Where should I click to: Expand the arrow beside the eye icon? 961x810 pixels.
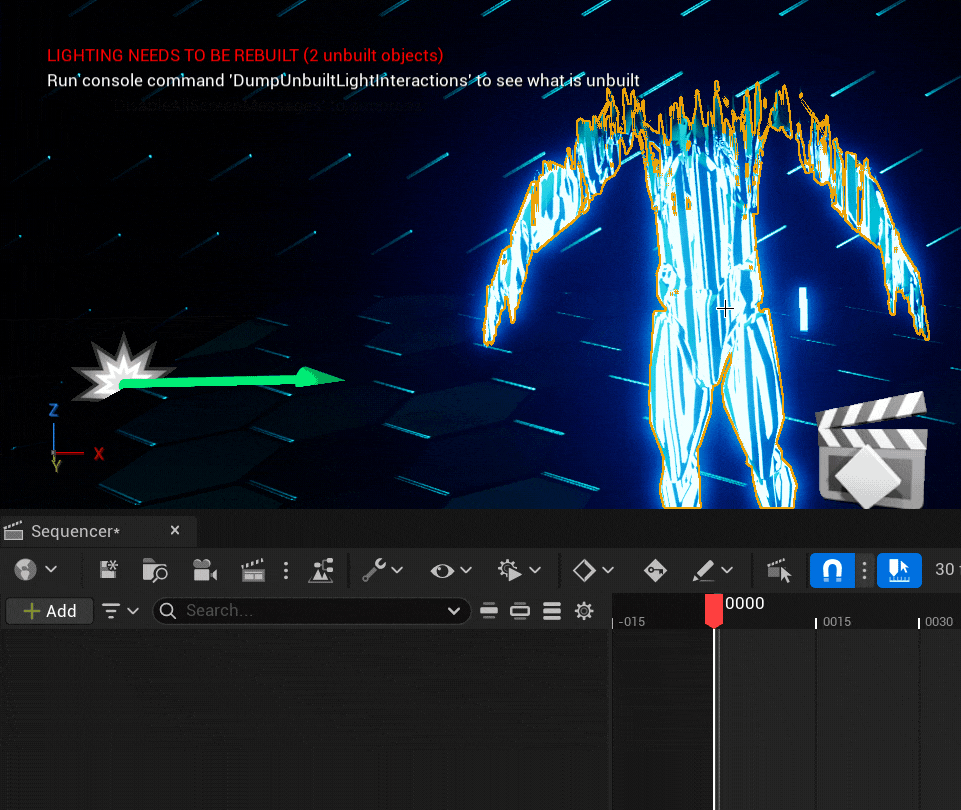[x=466, y=570]
